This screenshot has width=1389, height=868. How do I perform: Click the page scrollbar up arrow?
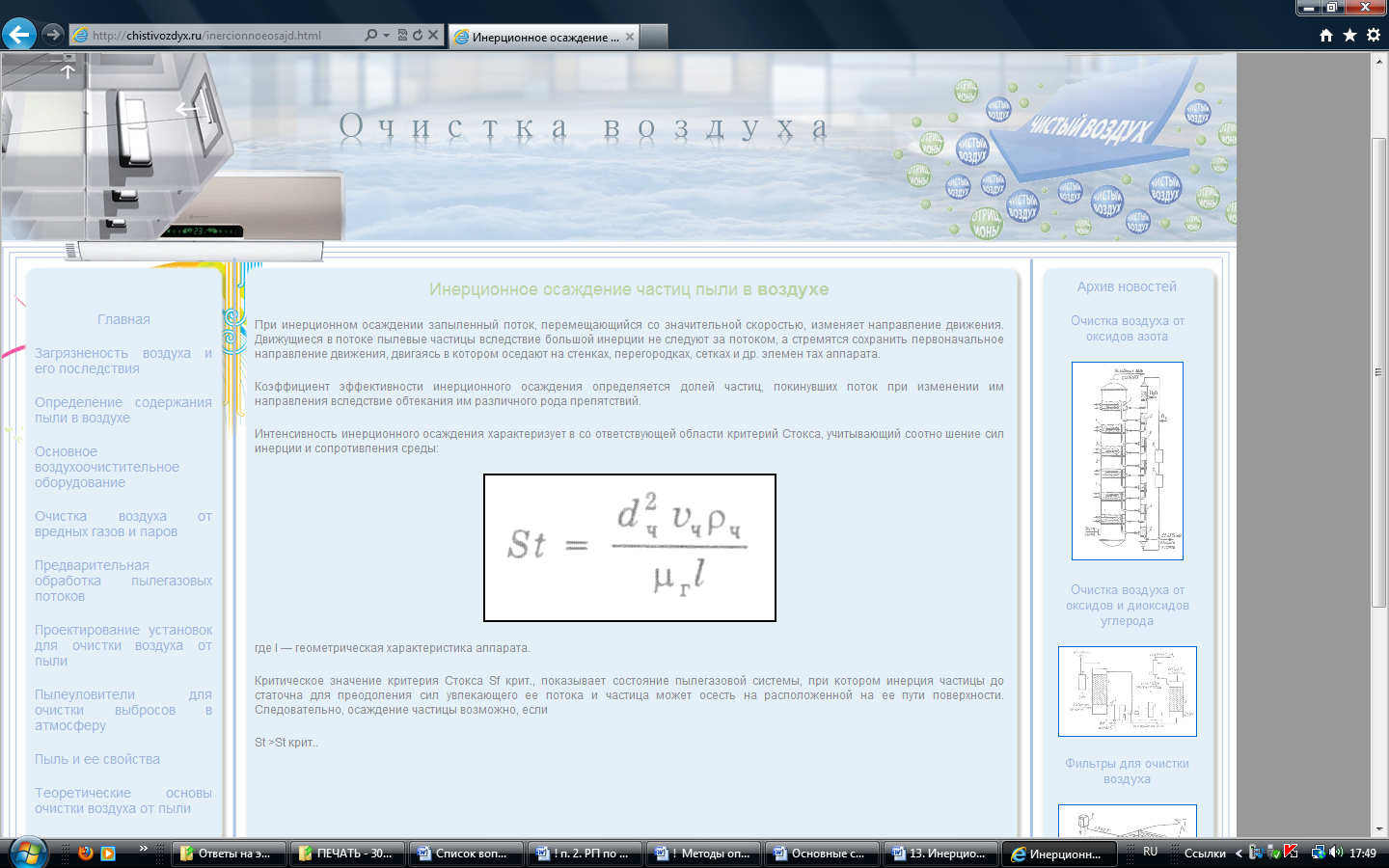tap(1379, 61)
